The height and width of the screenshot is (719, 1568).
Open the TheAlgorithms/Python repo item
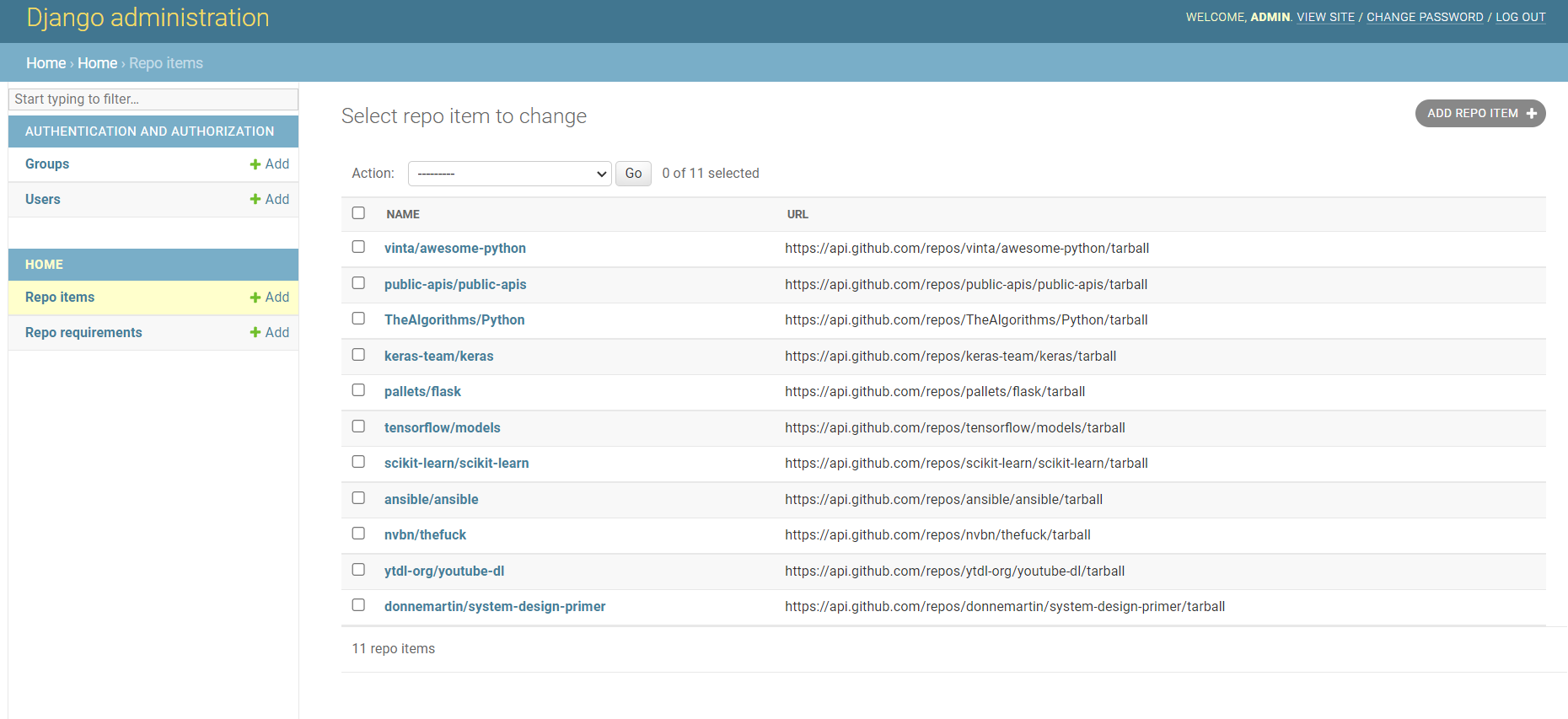tap(454, 320)
